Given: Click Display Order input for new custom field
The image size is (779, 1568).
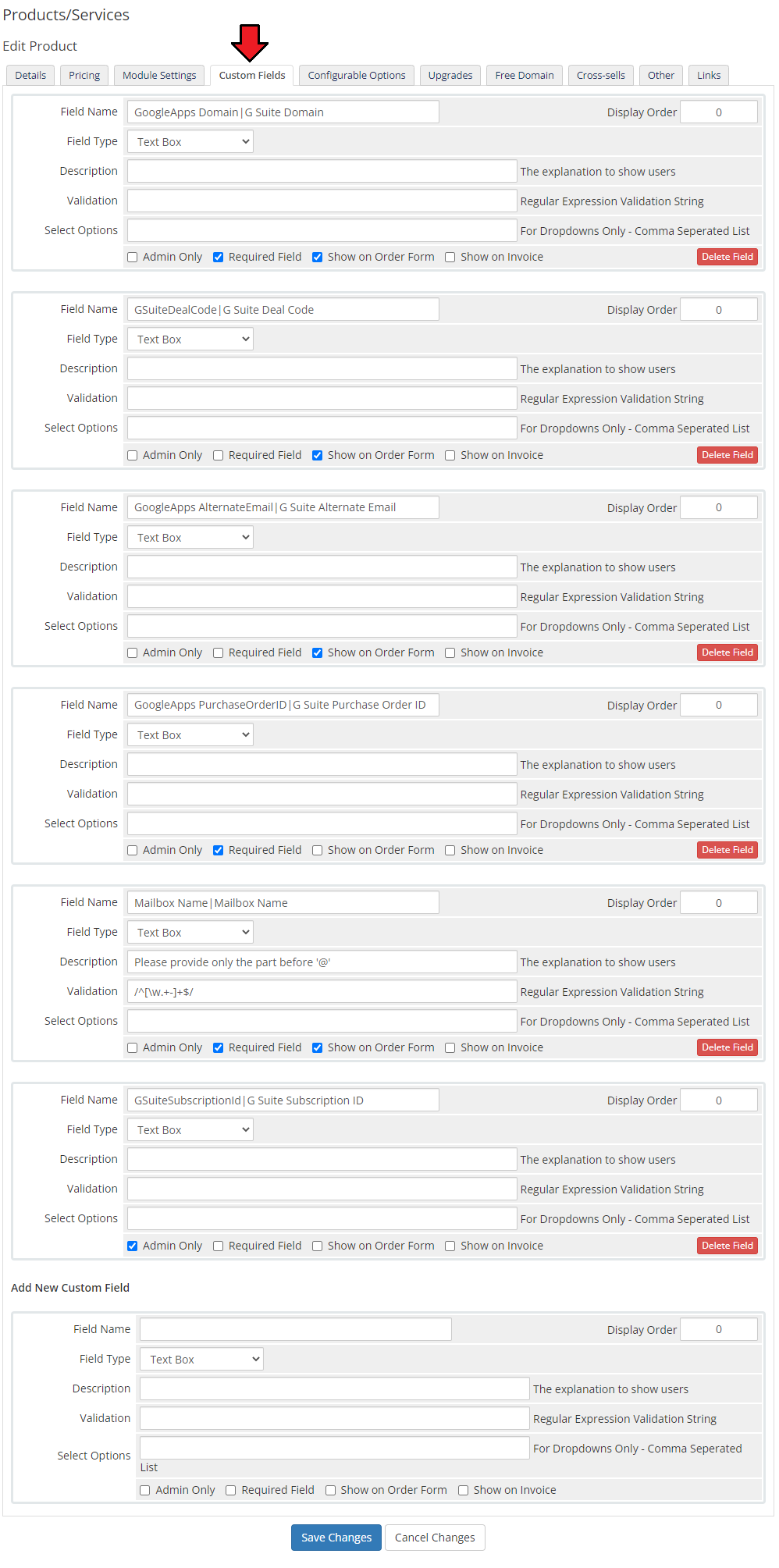Looking at the screenshot, I should click(x=719, y=1329).
